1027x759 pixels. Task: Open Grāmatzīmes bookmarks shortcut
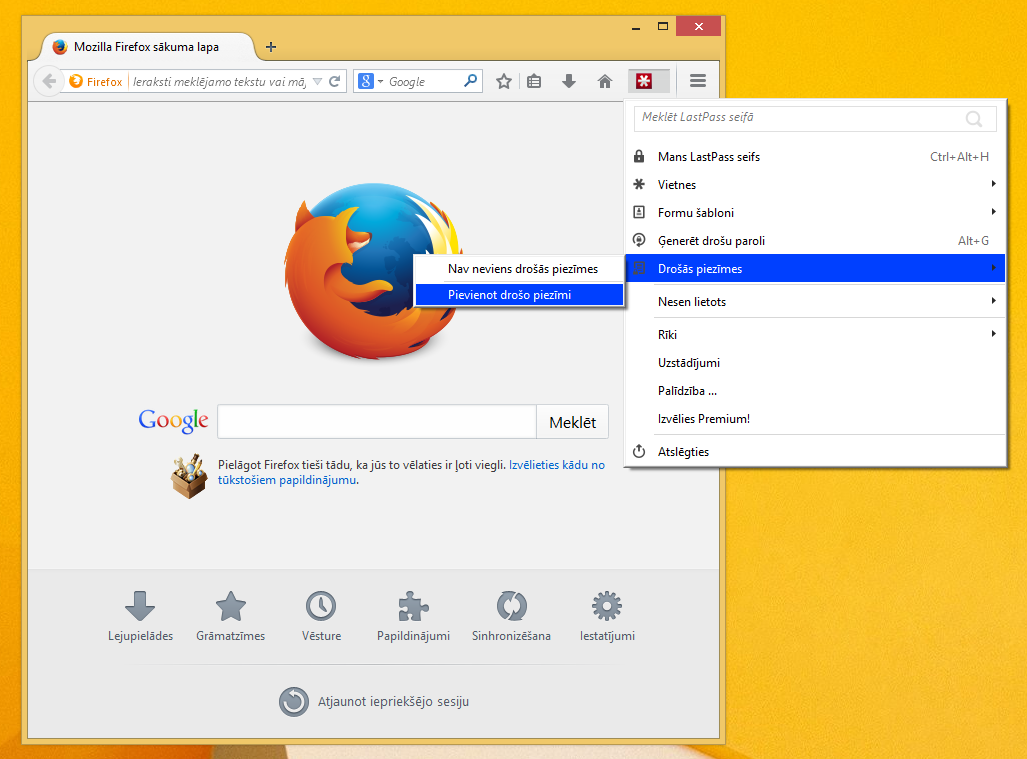[x=231, y=616]
